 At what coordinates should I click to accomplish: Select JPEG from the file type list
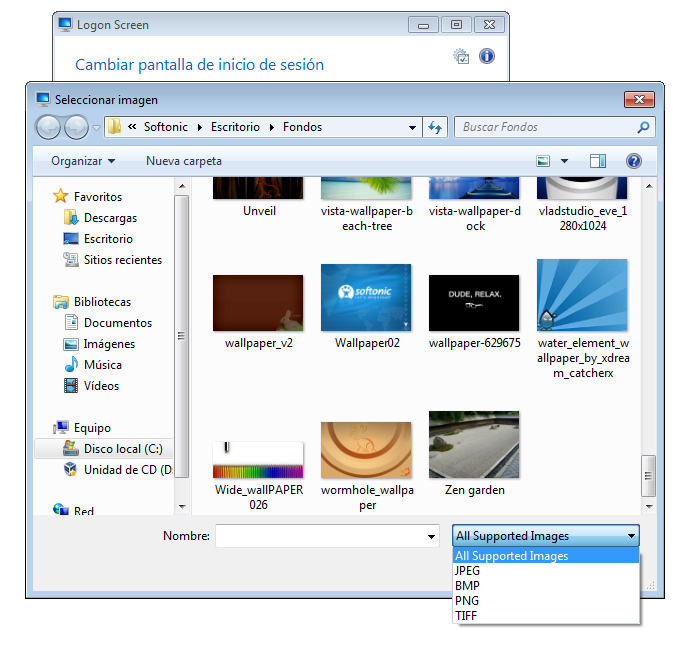point(467,571)
